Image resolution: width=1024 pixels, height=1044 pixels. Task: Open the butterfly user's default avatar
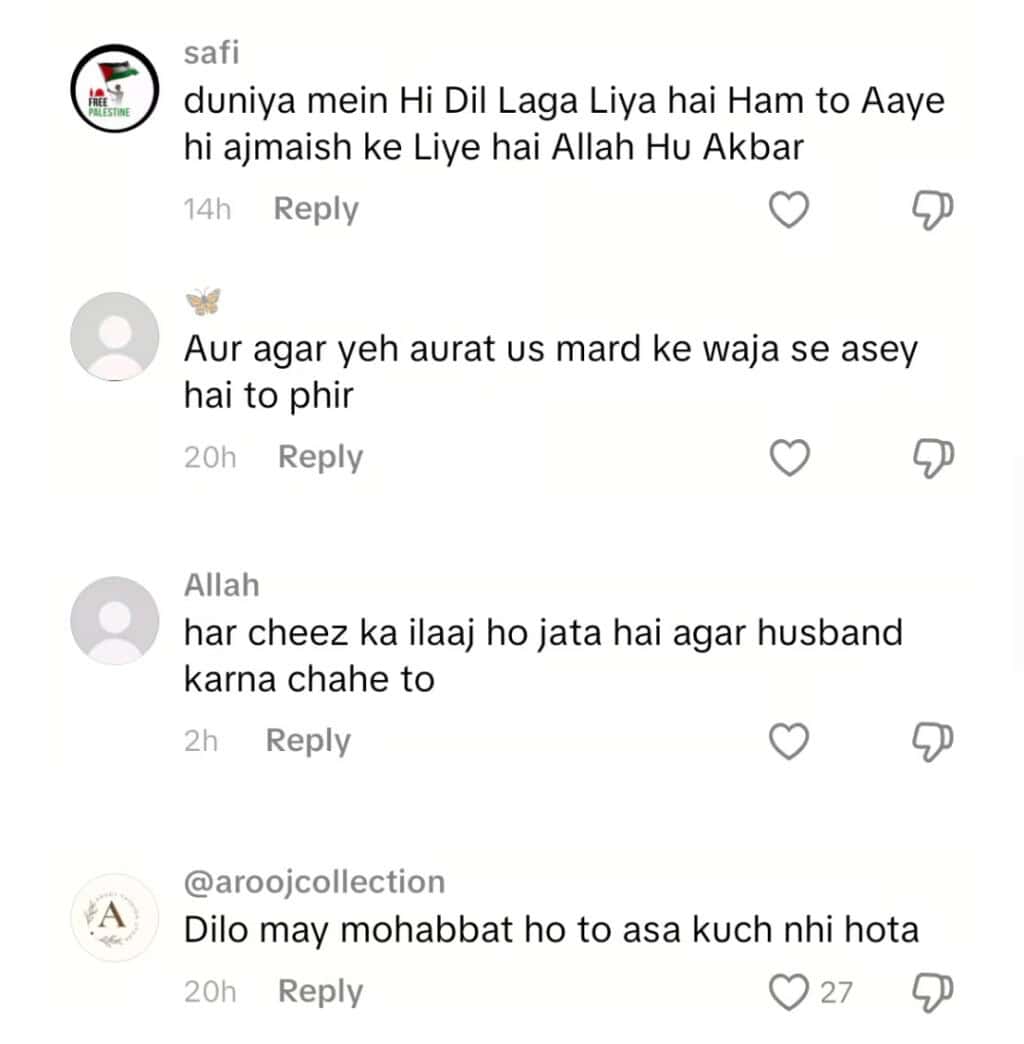pyautogui.click(x=115, y=336)
